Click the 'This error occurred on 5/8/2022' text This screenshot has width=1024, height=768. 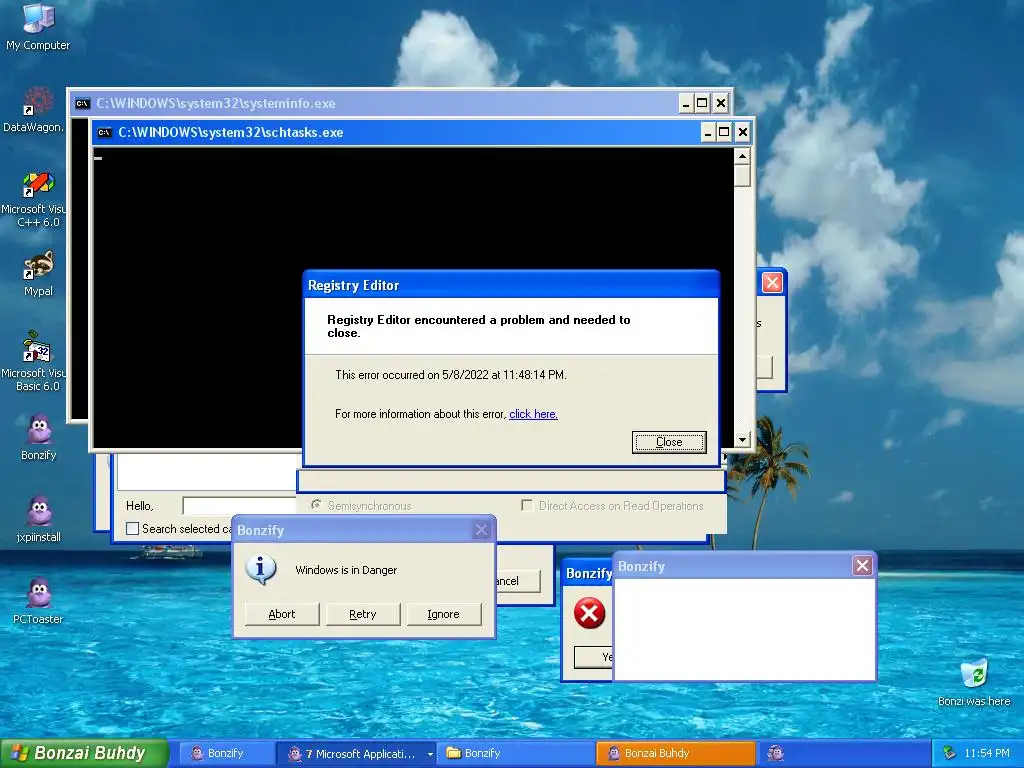pos(451,375)
